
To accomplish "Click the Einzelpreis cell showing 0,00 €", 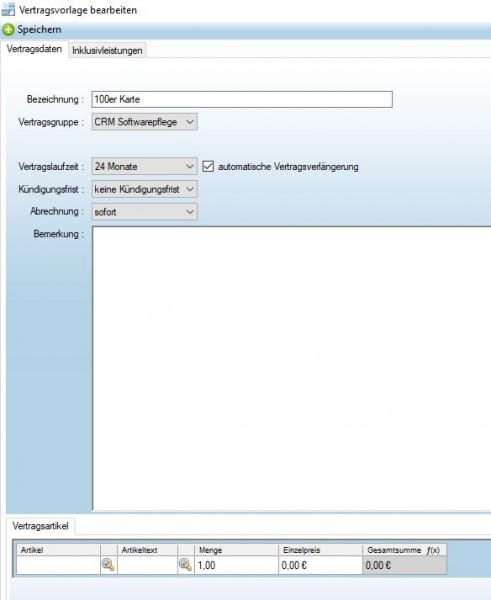I will [320, 565].
